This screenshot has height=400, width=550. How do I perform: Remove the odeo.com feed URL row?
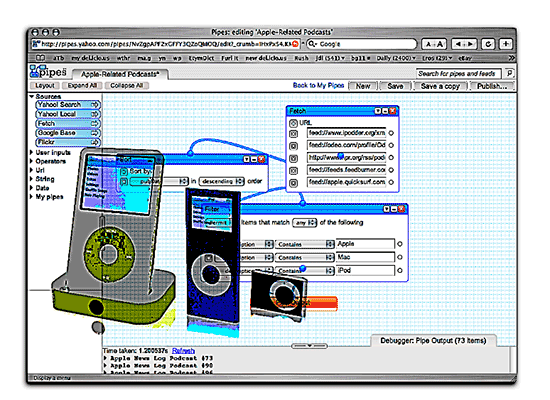(x=293, y=146)
